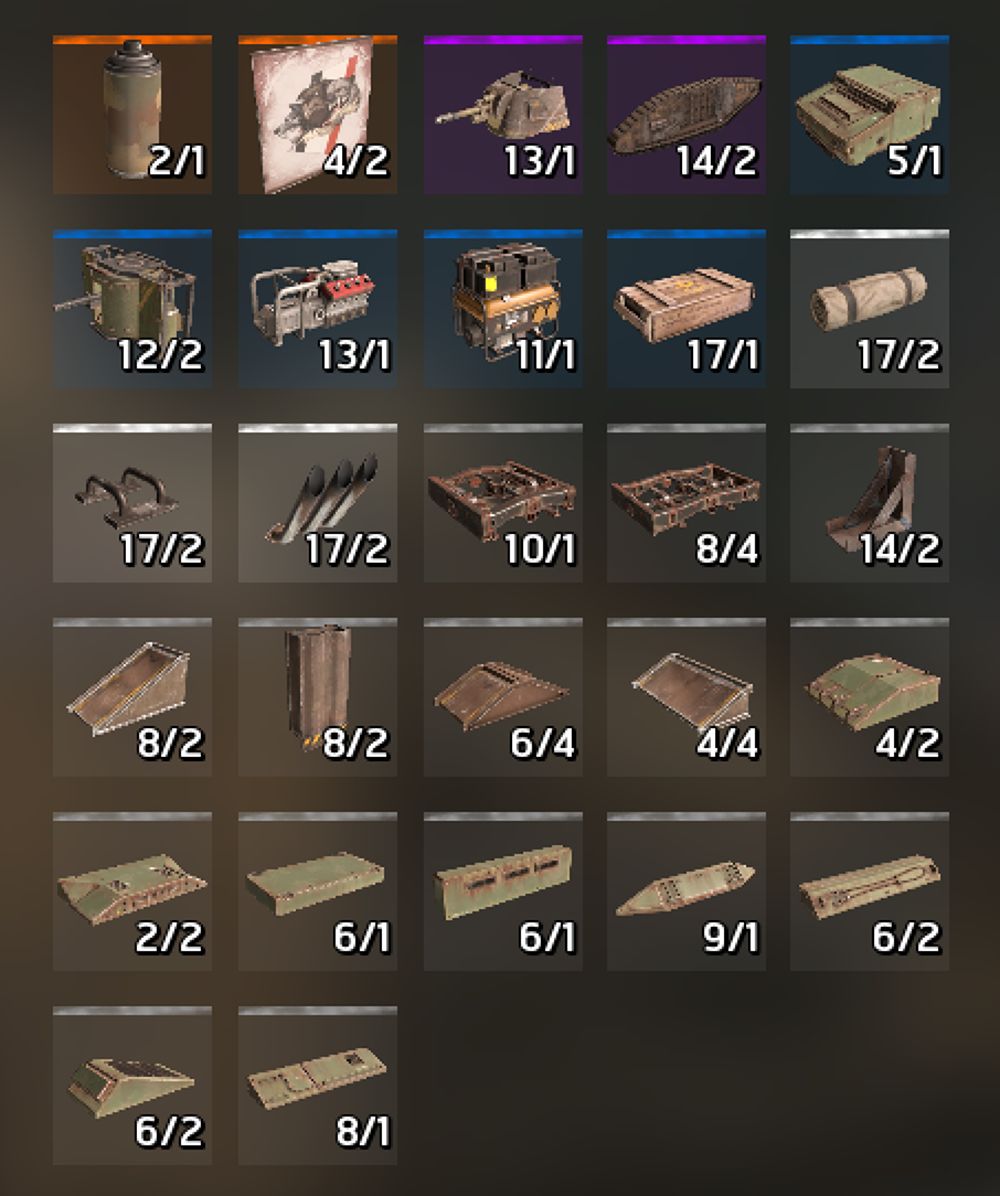Click the green armor piece labeled 2/2
Image resolution: width=1000 pixels, height=1196 pixels.
coord(133,892)
